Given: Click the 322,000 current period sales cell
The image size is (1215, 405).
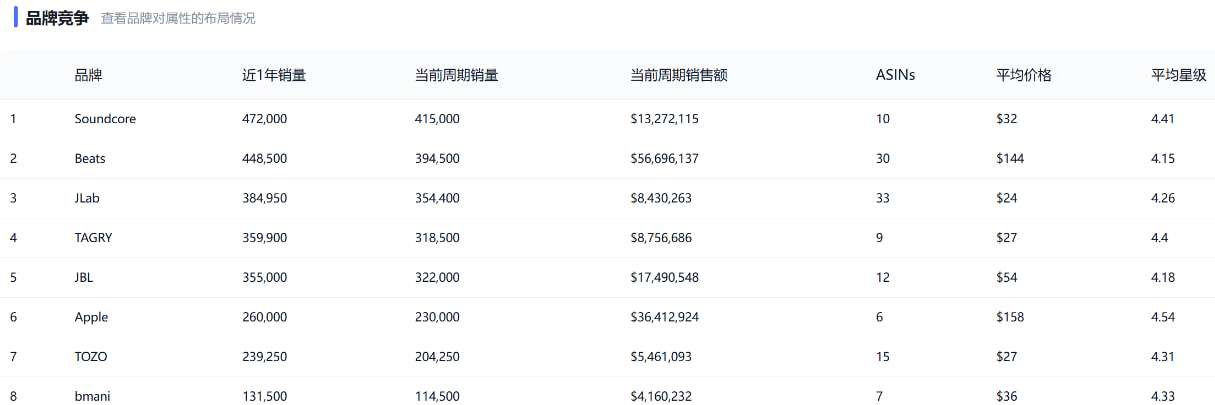Looking at the screenshot, I should [437, 278].
